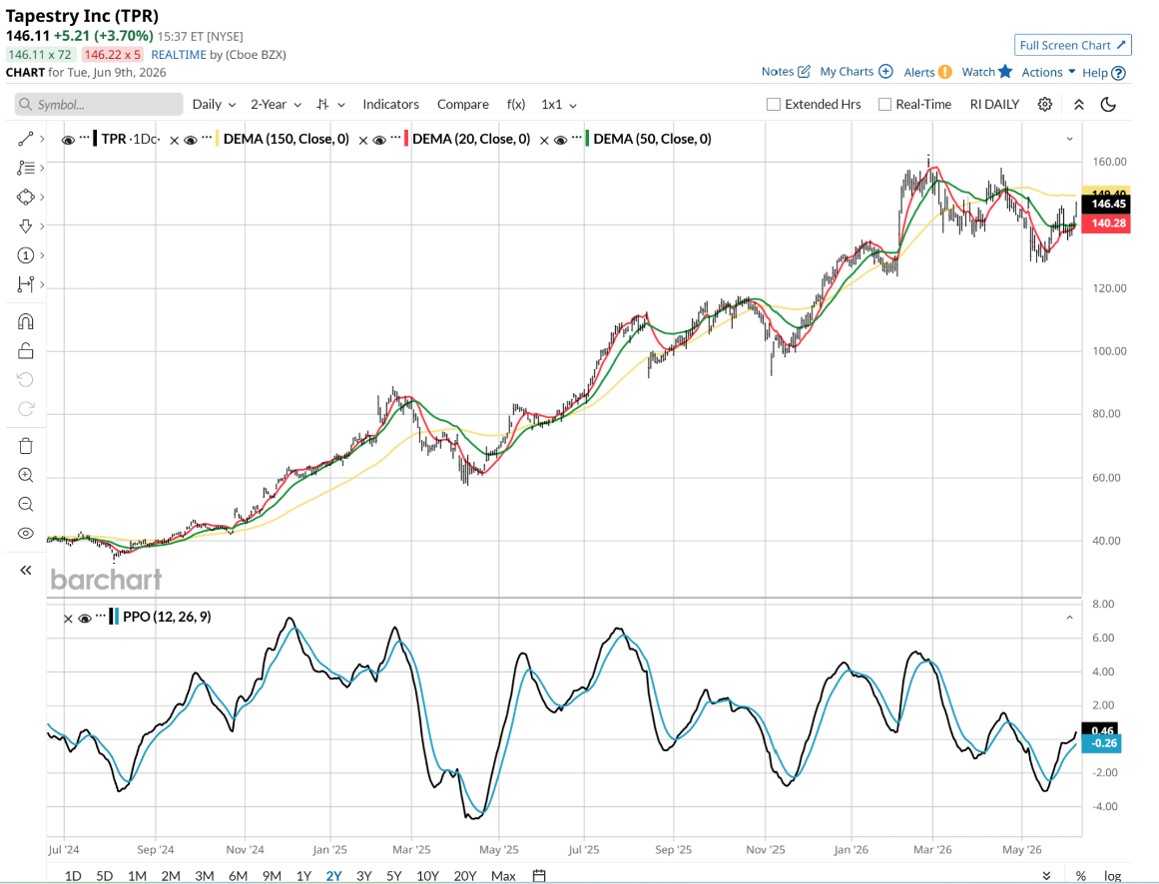Collapse the PPO pane chevron

pyautogui.click(x=1069, y=617)
